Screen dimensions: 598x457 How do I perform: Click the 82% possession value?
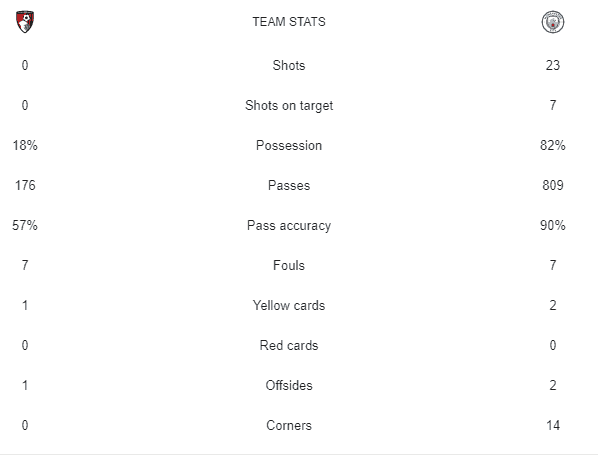point(553,145)
